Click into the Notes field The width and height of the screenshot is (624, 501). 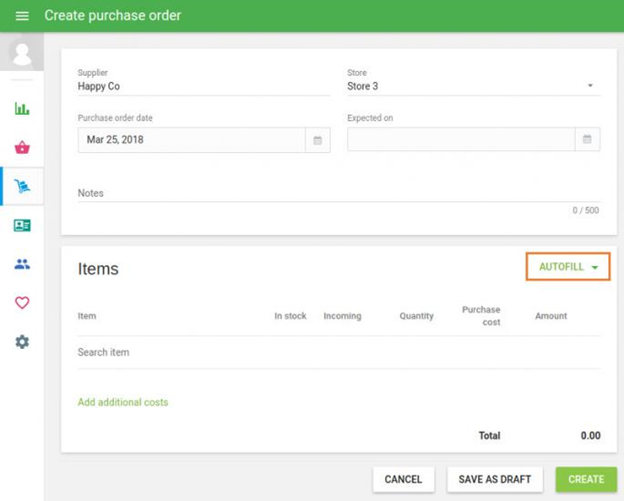[x=338, y=194]
